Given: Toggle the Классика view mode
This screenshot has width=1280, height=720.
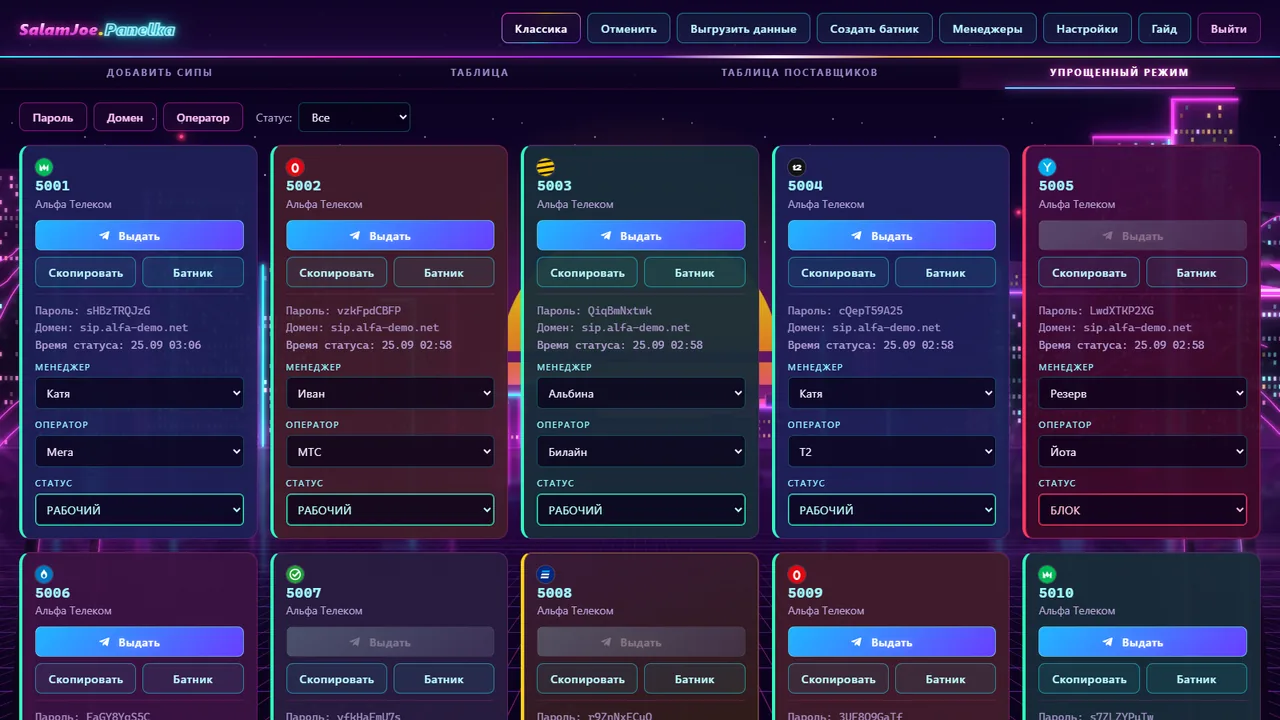Looking at the screenshot, I should coord(541,28).
